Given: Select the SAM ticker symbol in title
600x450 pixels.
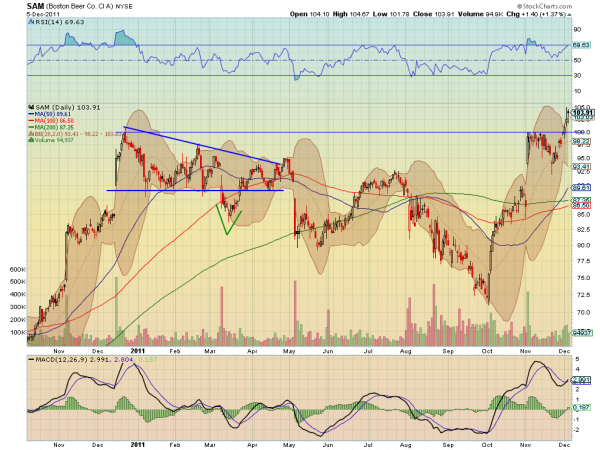Looking at the screenshot, I should click(x=35, y=7).
